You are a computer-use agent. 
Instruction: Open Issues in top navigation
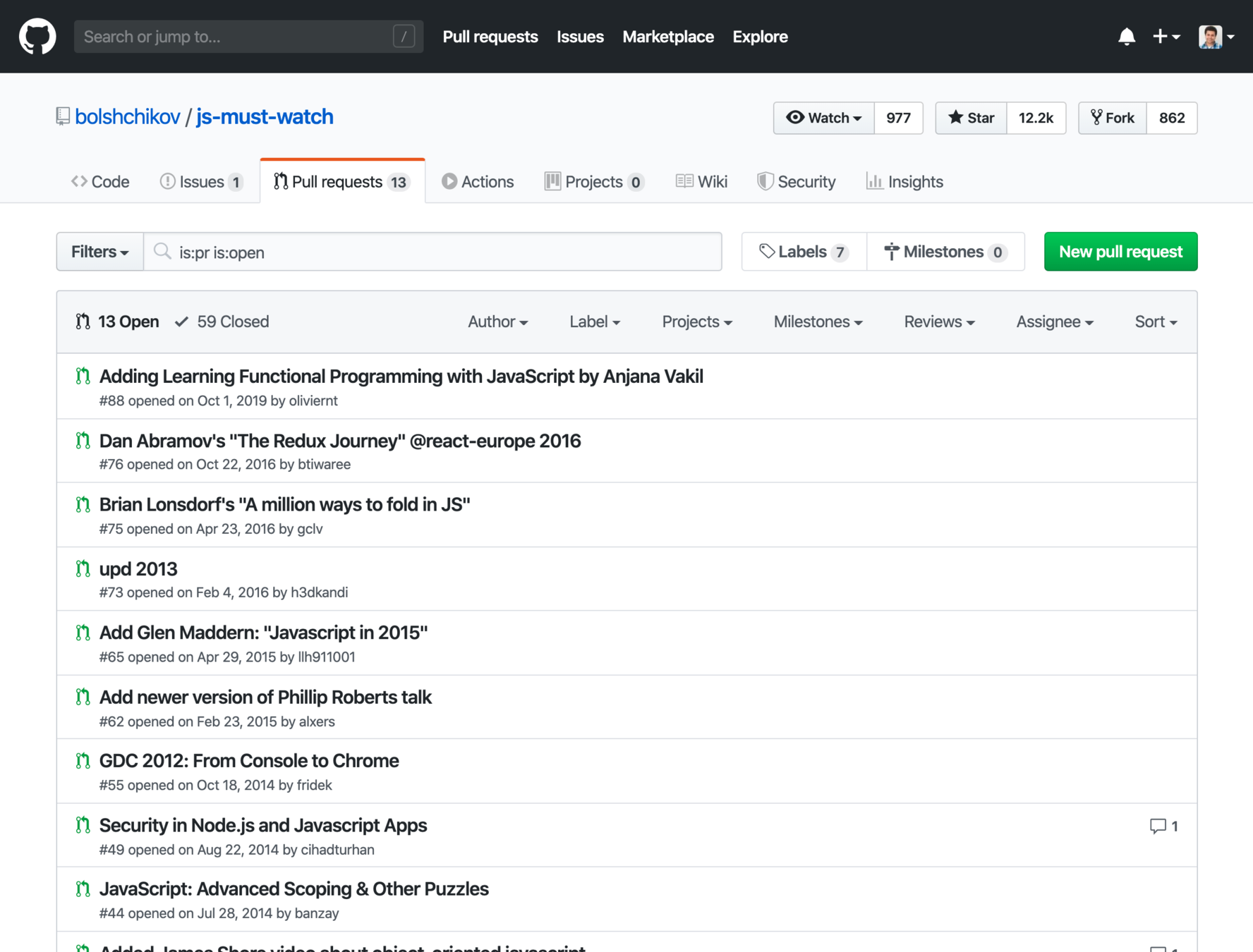tap(580, 37)
